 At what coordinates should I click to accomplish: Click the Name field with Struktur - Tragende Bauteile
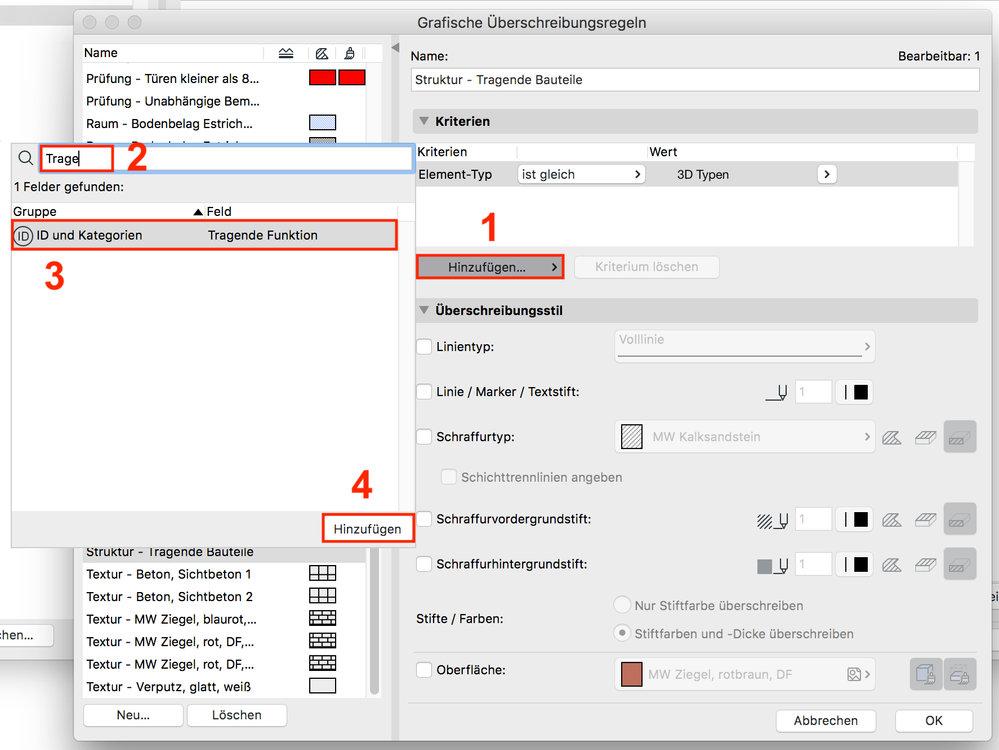tap(695, 80)
